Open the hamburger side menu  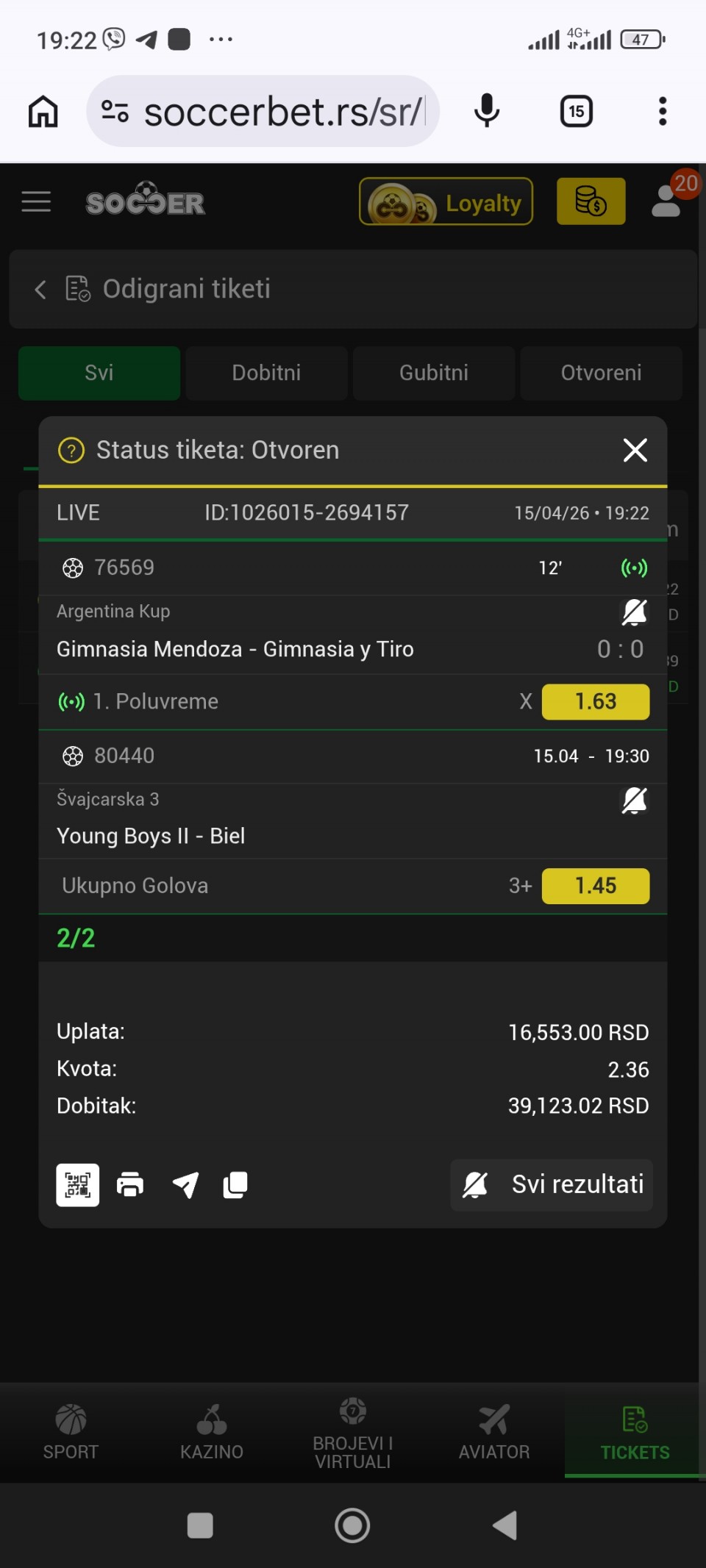[x=36, y=201]
